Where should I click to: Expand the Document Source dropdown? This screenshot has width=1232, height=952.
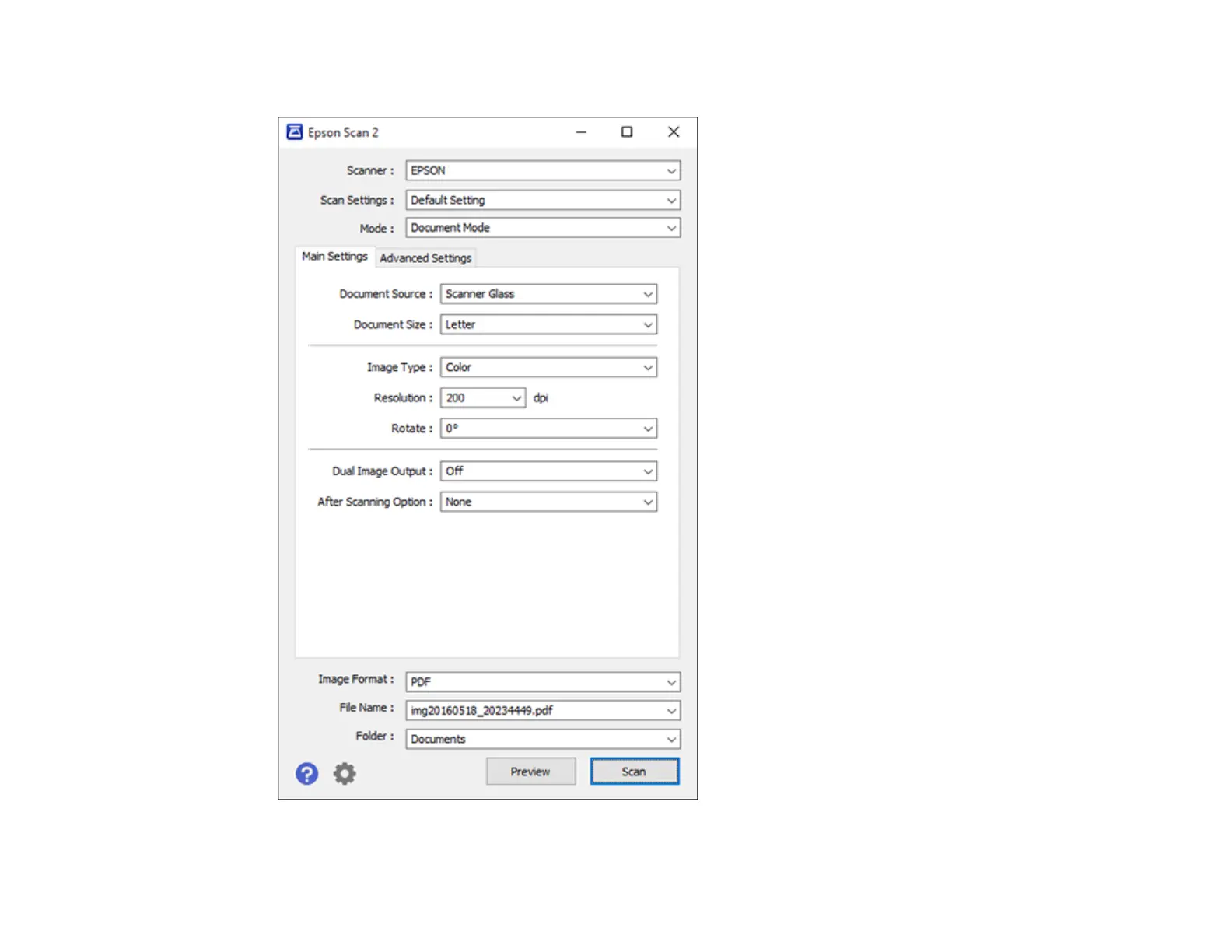click(x=548, y=294)
